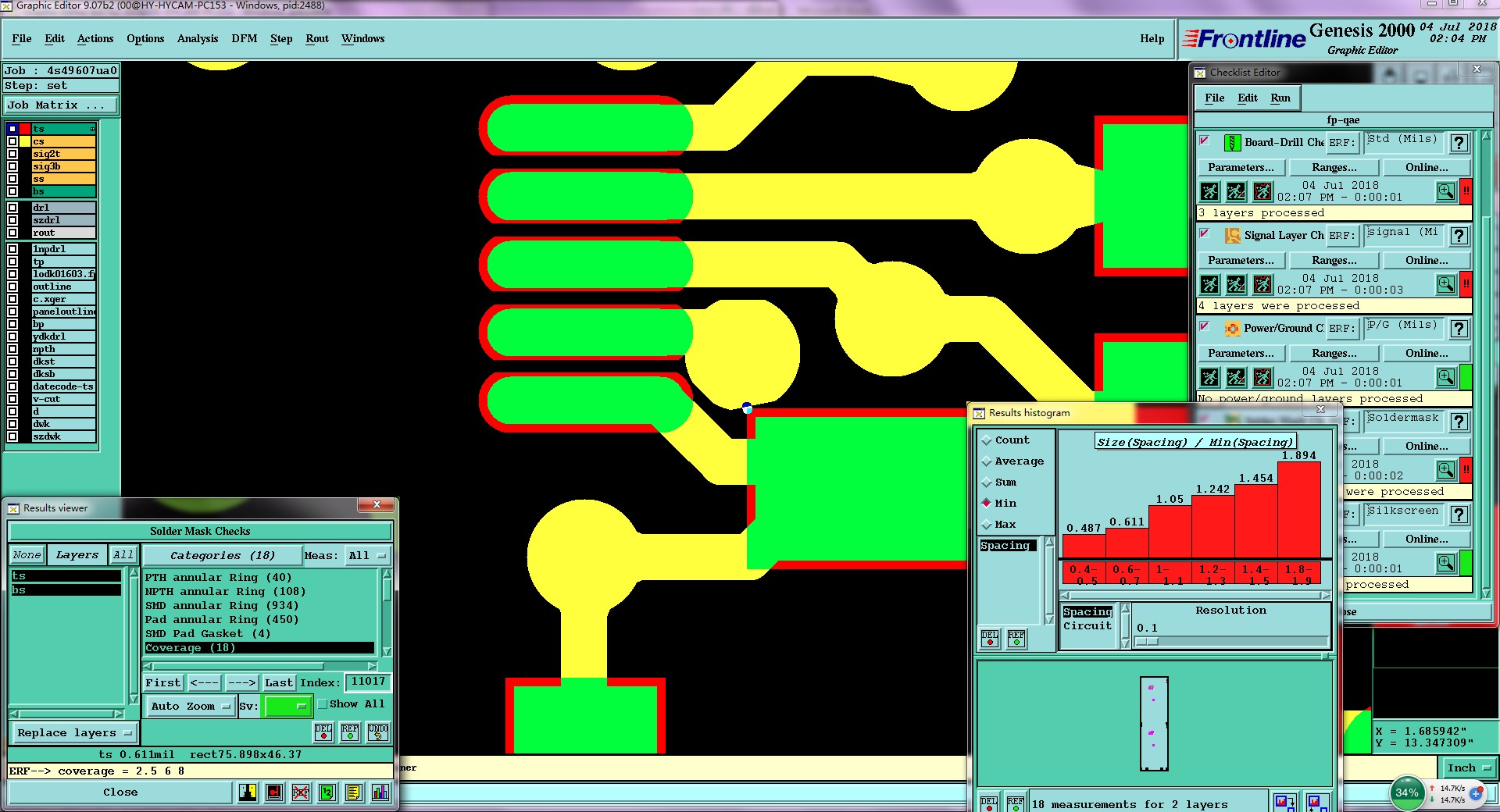Click Last button in Results viewer
Viewport: 1500px width, 812px height.
(279, 682)
